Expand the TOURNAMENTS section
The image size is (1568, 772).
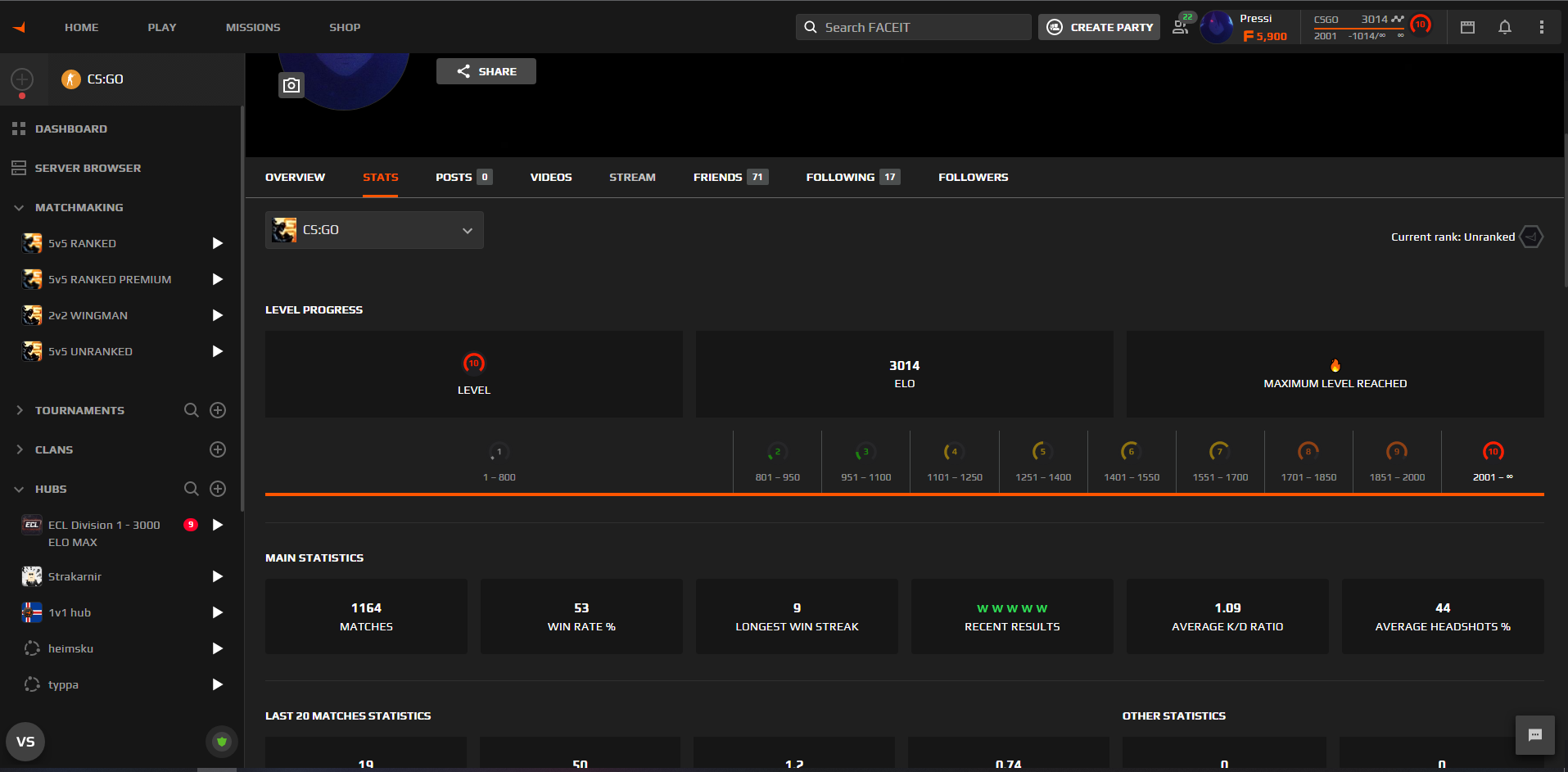(x=19, y=410)
